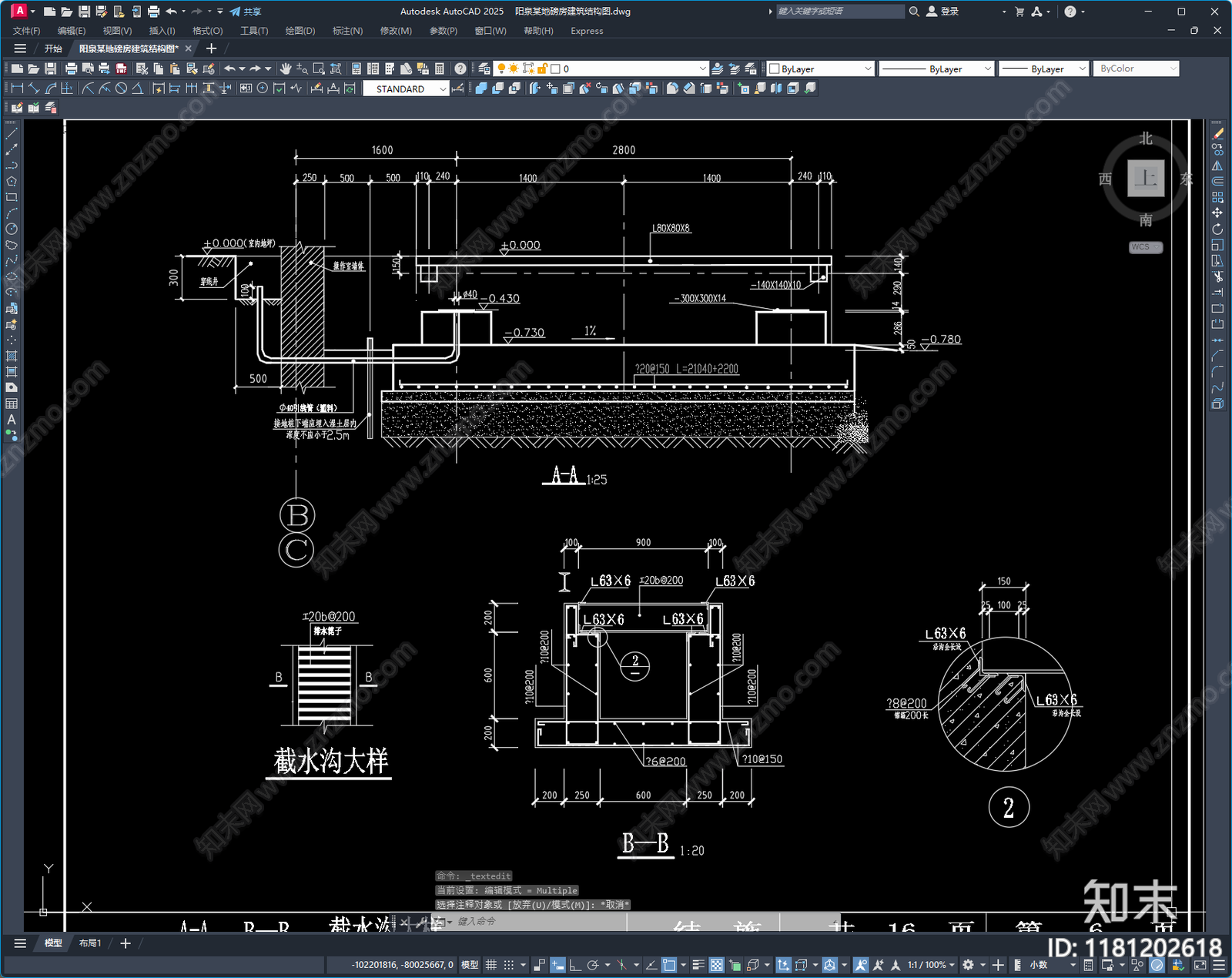This screenshot has width=1232, height=978.
Task: Select the Line tool in draw toolbar
Action: coord(12,134)
